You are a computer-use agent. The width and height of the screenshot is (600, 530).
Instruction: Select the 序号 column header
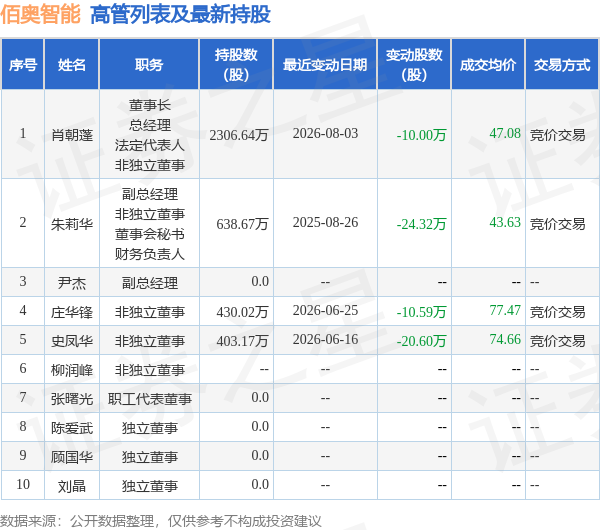tap(23, 65)
